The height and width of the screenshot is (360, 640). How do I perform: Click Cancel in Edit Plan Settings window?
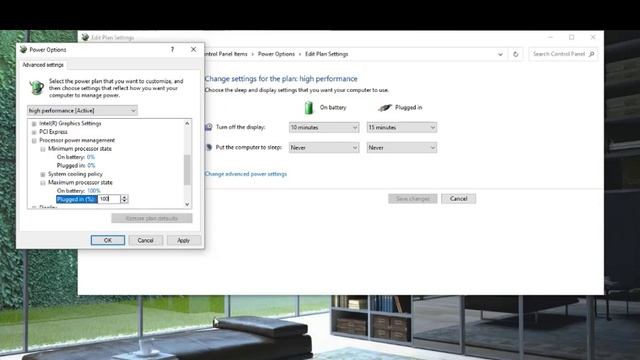tap(458, 199)
